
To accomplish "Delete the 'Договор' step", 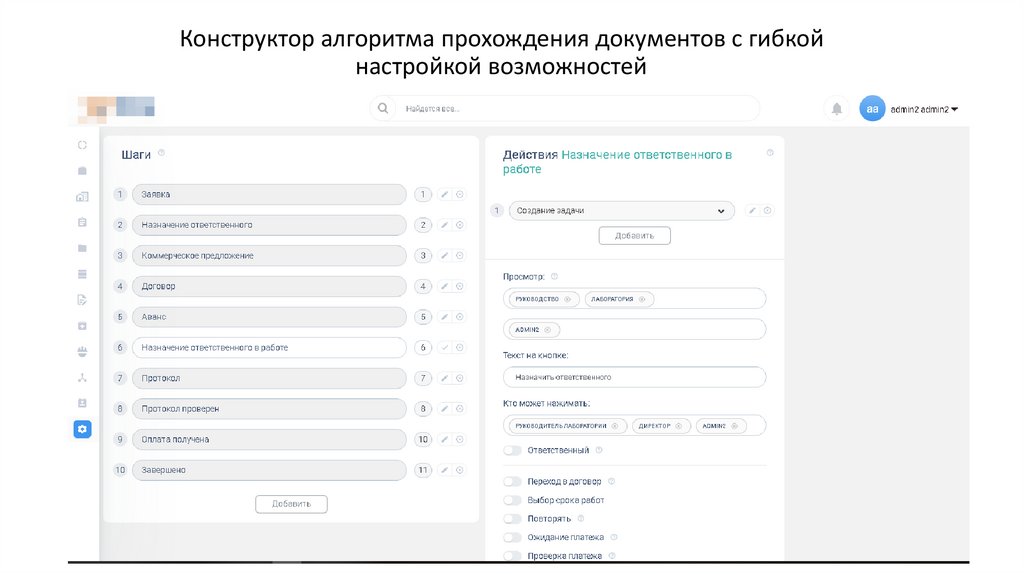I will point(460,287).
